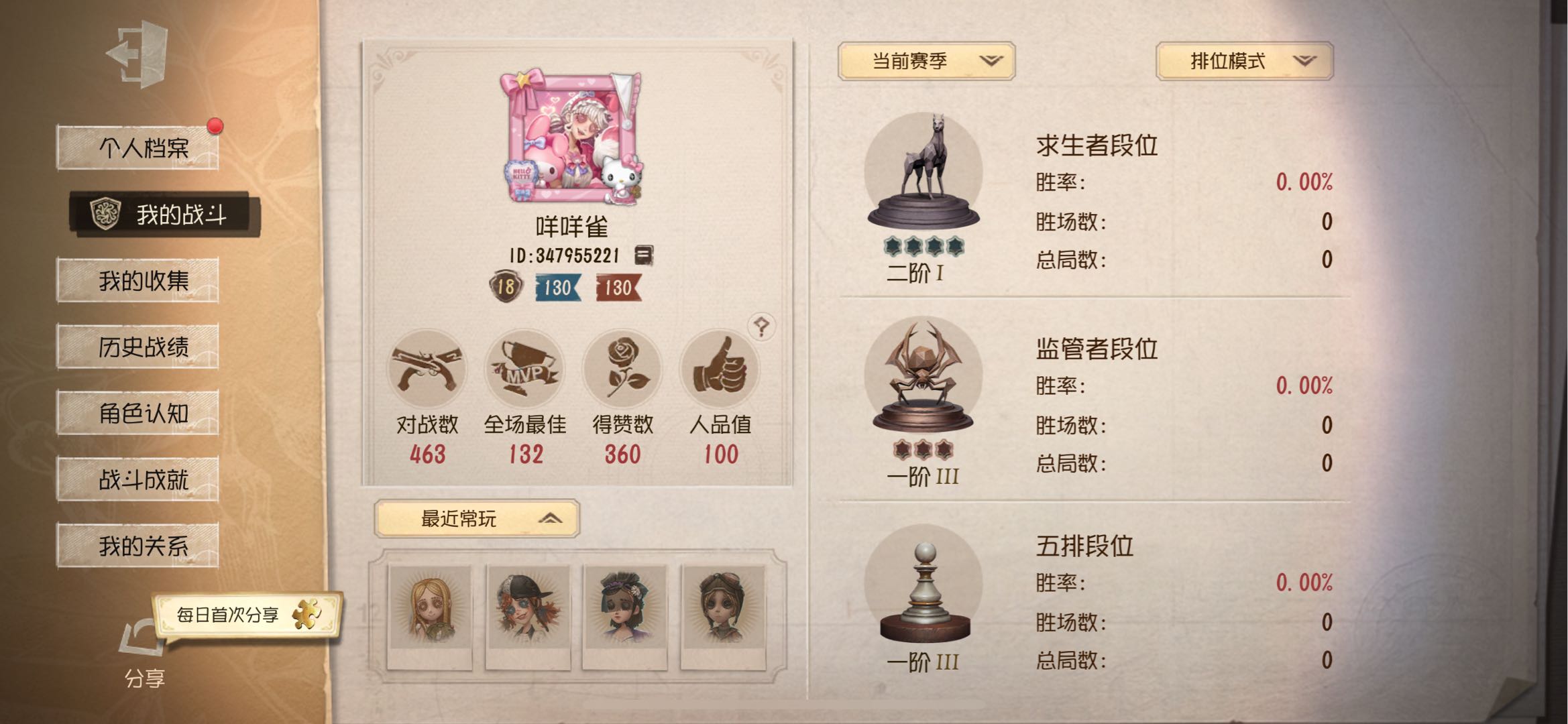This screenshot has width=1568, height=724.
Task: Click the thumbs-up reputation icon
Action: pyautogui.click(x=720, y=369)
